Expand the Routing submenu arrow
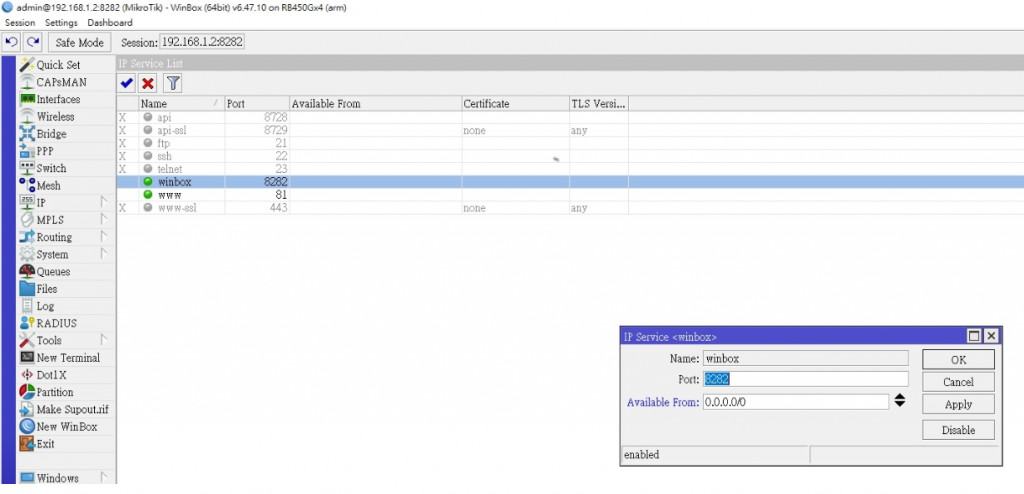The image size is (1024, 494). [103, 237]
